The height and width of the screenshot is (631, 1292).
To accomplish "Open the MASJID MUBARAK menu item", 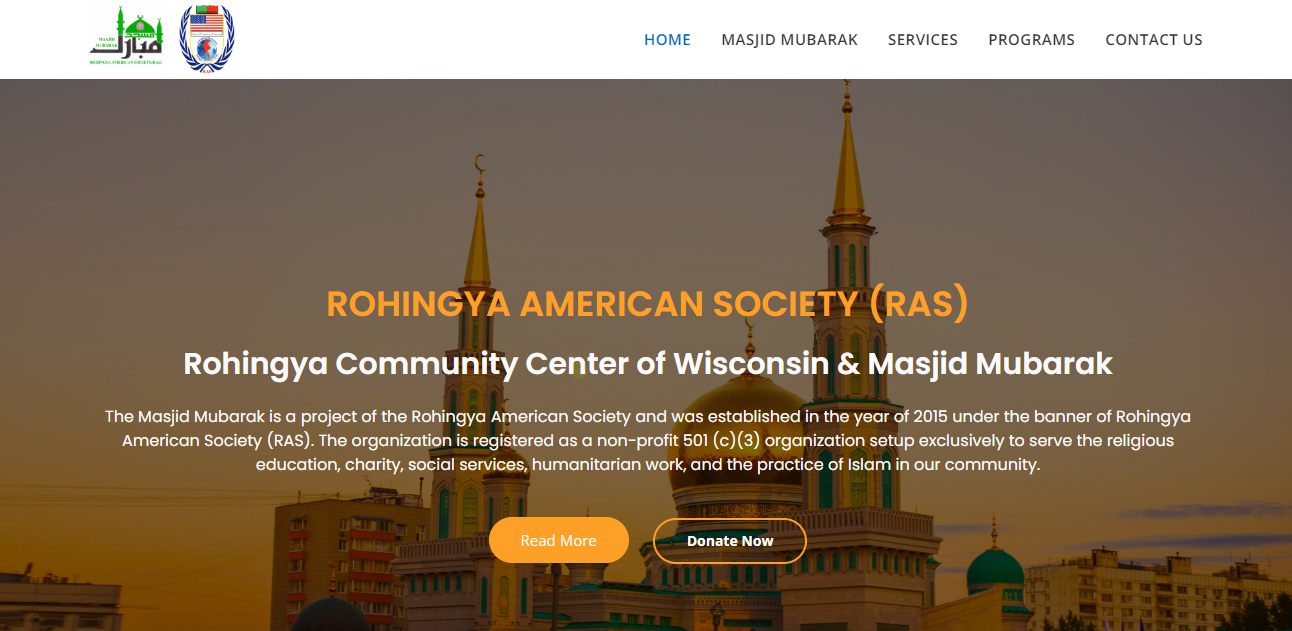I will (790, 40).
